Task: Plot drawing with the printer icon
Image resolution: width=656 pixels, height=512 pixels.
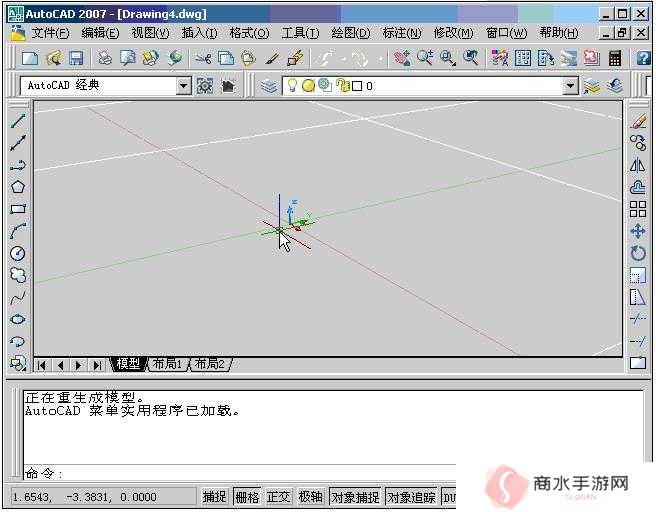Action: click(105, 58)
